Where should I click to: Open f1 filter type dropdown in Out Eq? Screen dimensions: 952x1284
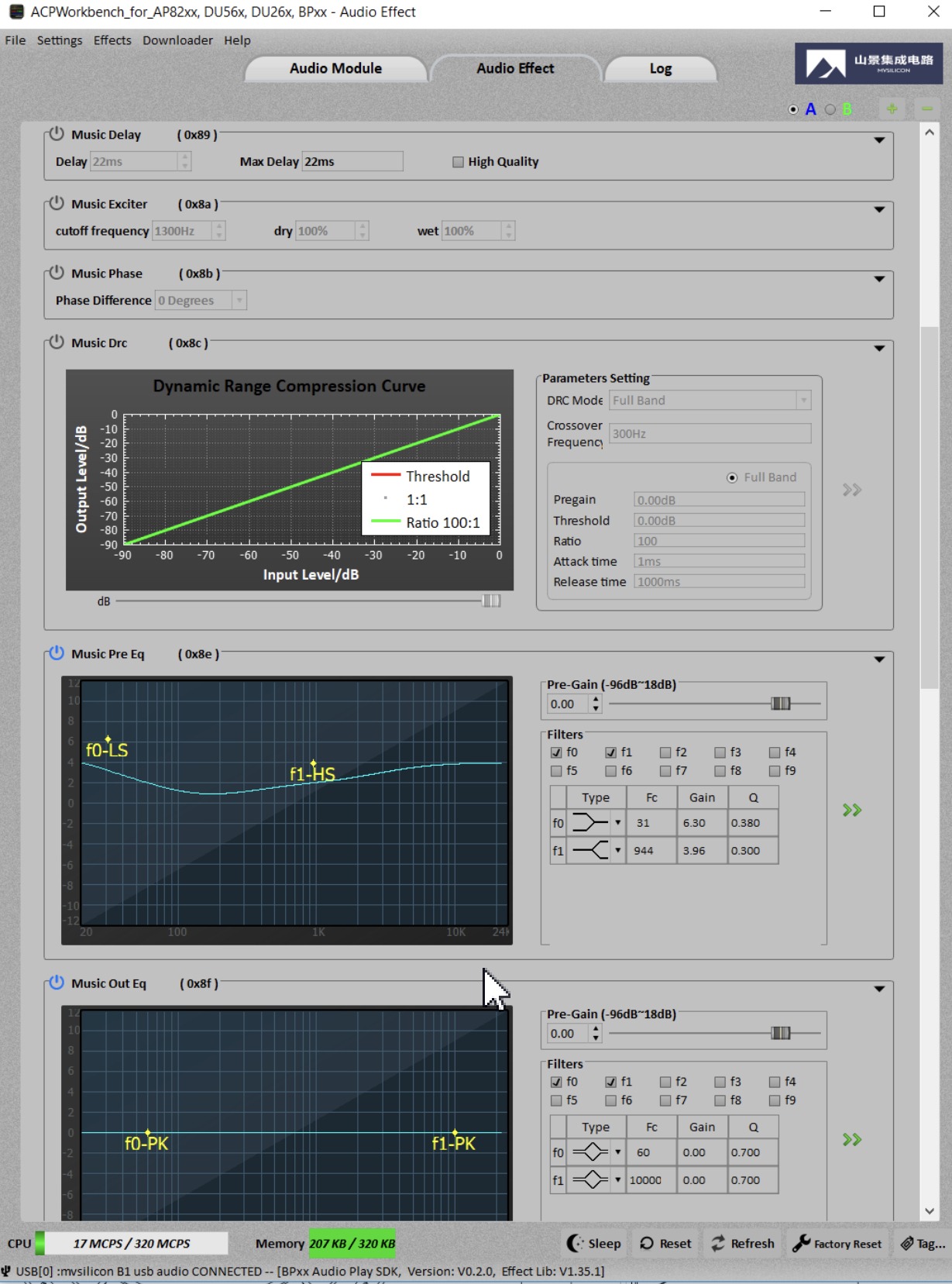[617, 1179]
